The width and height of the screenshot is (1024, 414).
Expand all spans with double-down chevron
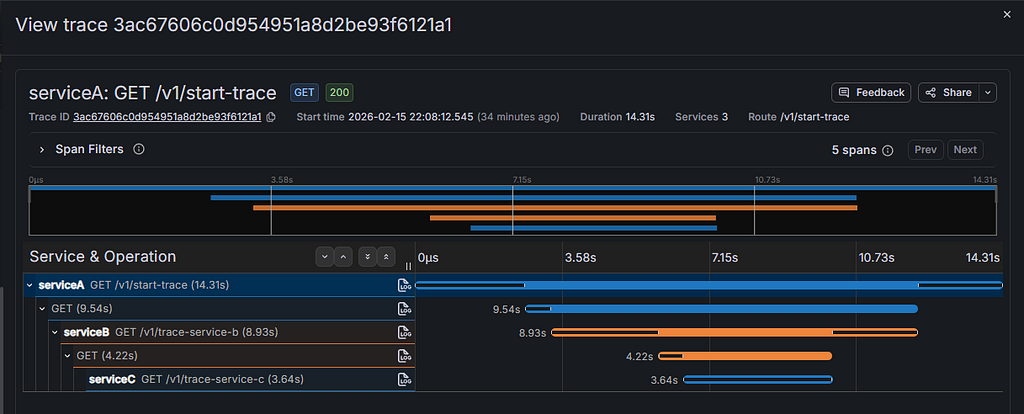[368, 257]
